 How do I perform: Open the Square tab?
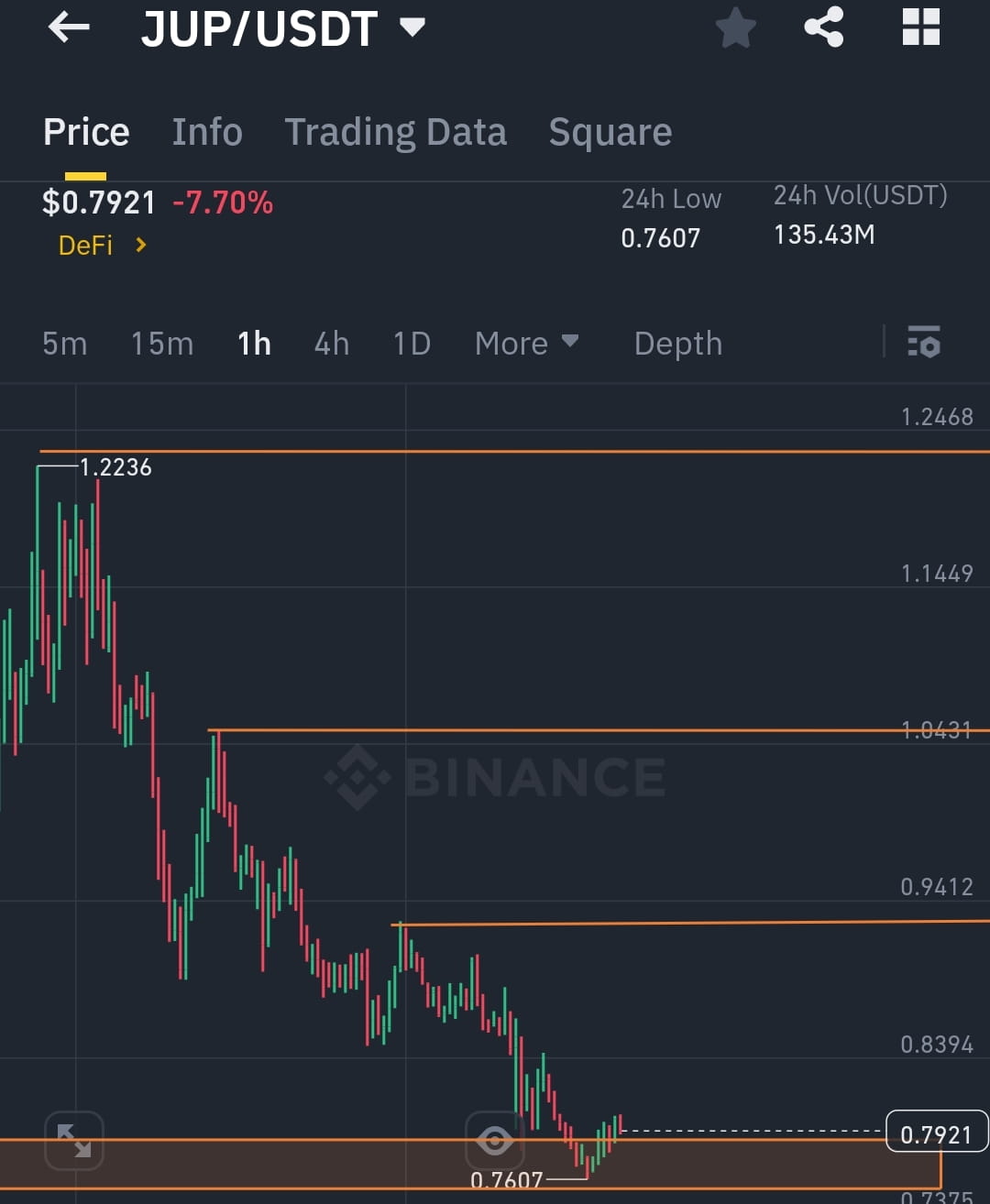(610, 132)
